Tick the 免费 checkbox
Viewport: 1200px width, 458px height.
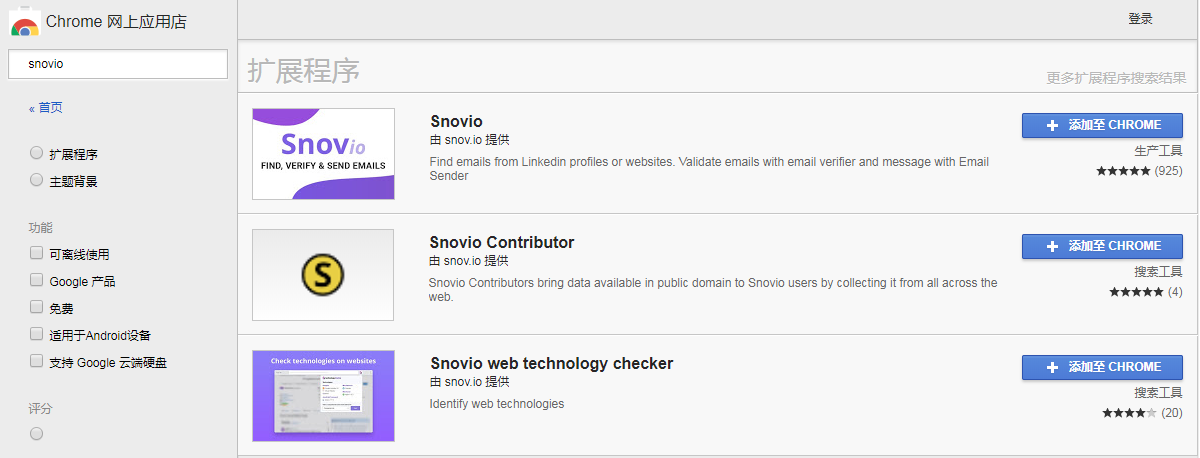coord(37,308)
